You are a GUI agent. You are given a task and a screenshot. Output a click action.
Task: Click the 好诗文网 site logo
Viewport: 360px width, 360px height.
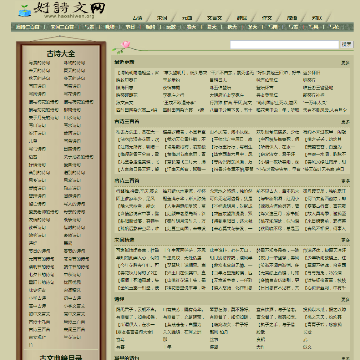point(62,10)
